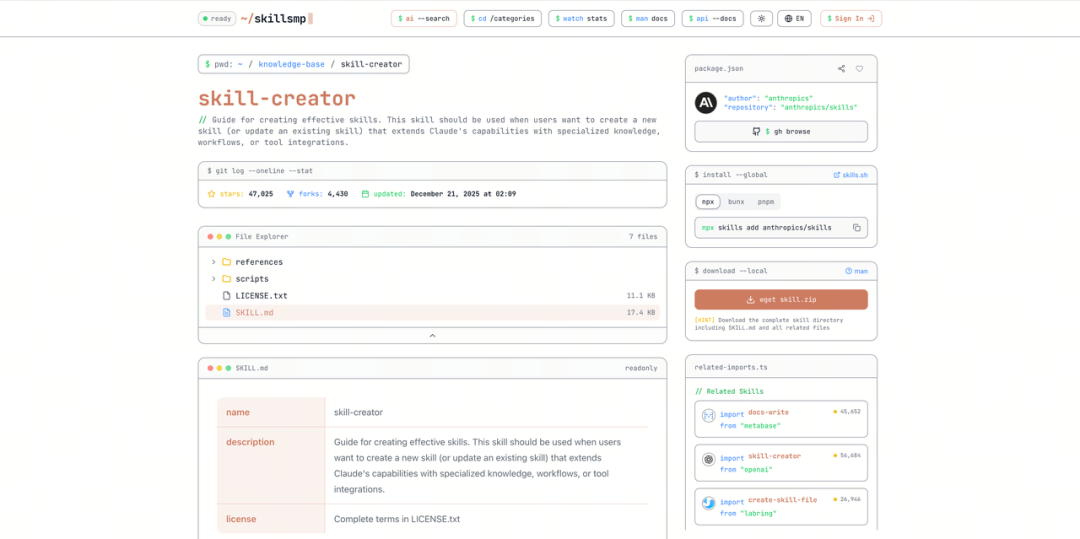This screenshot has width=1080, height=539.
Task: Collapse the File Explorer with the chevron
Action: pos(432,336)
